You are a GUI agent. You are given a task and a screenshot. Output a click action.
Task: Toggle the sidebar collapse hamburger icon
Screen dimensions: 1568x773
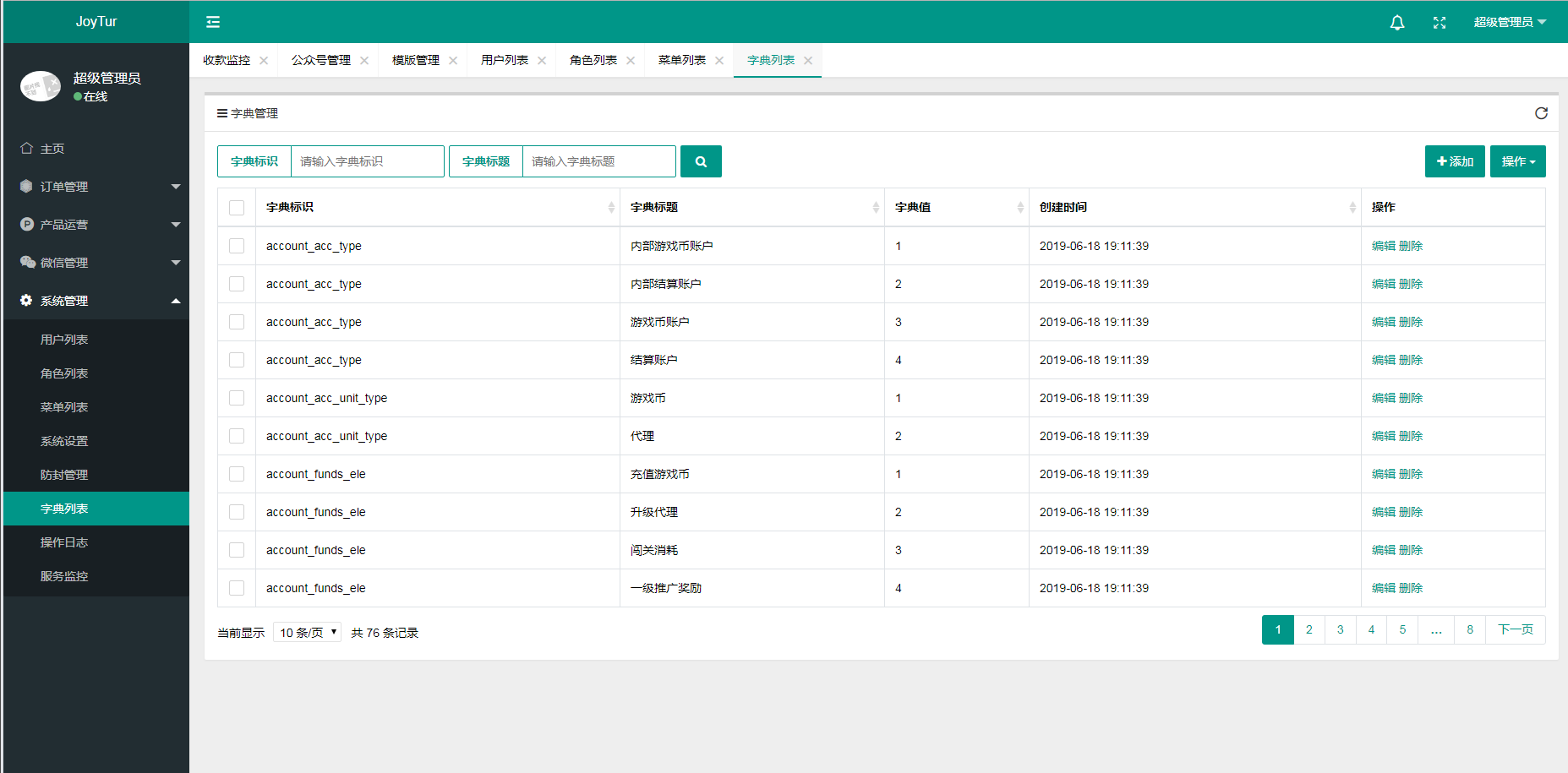pyautogui.click(x=213, y=22)
